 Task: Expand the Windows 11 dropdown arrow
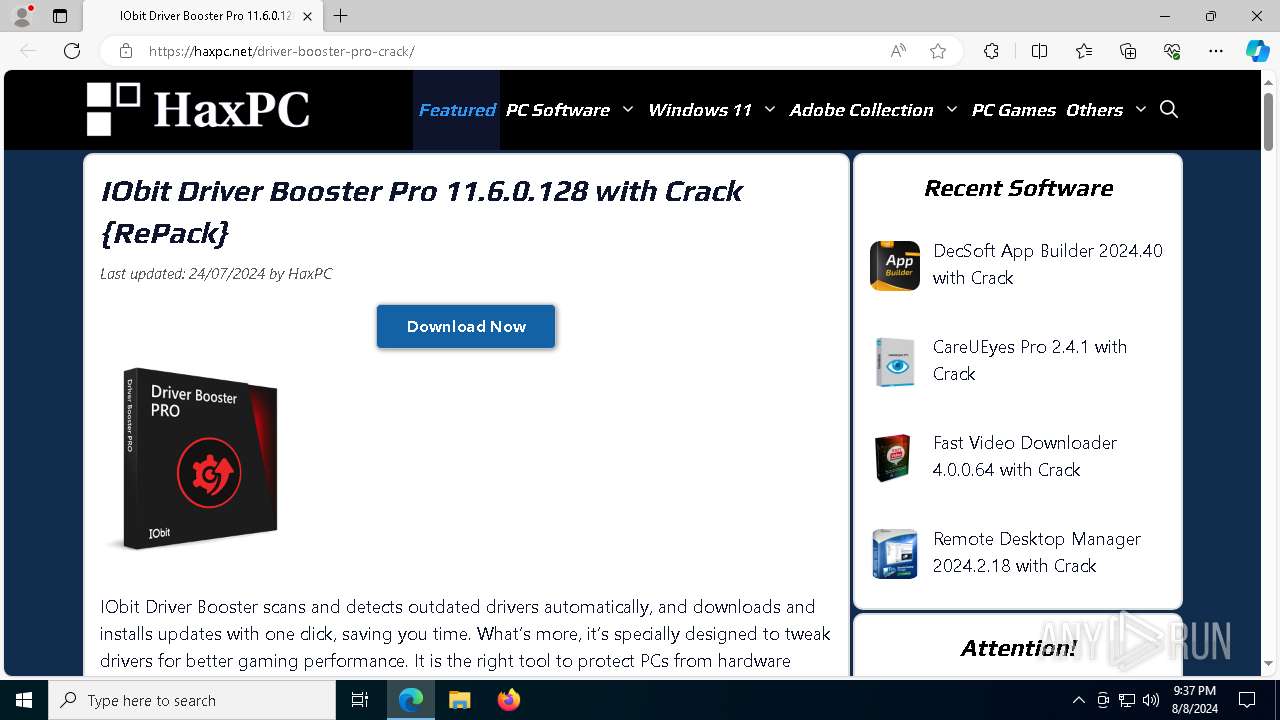770,109
